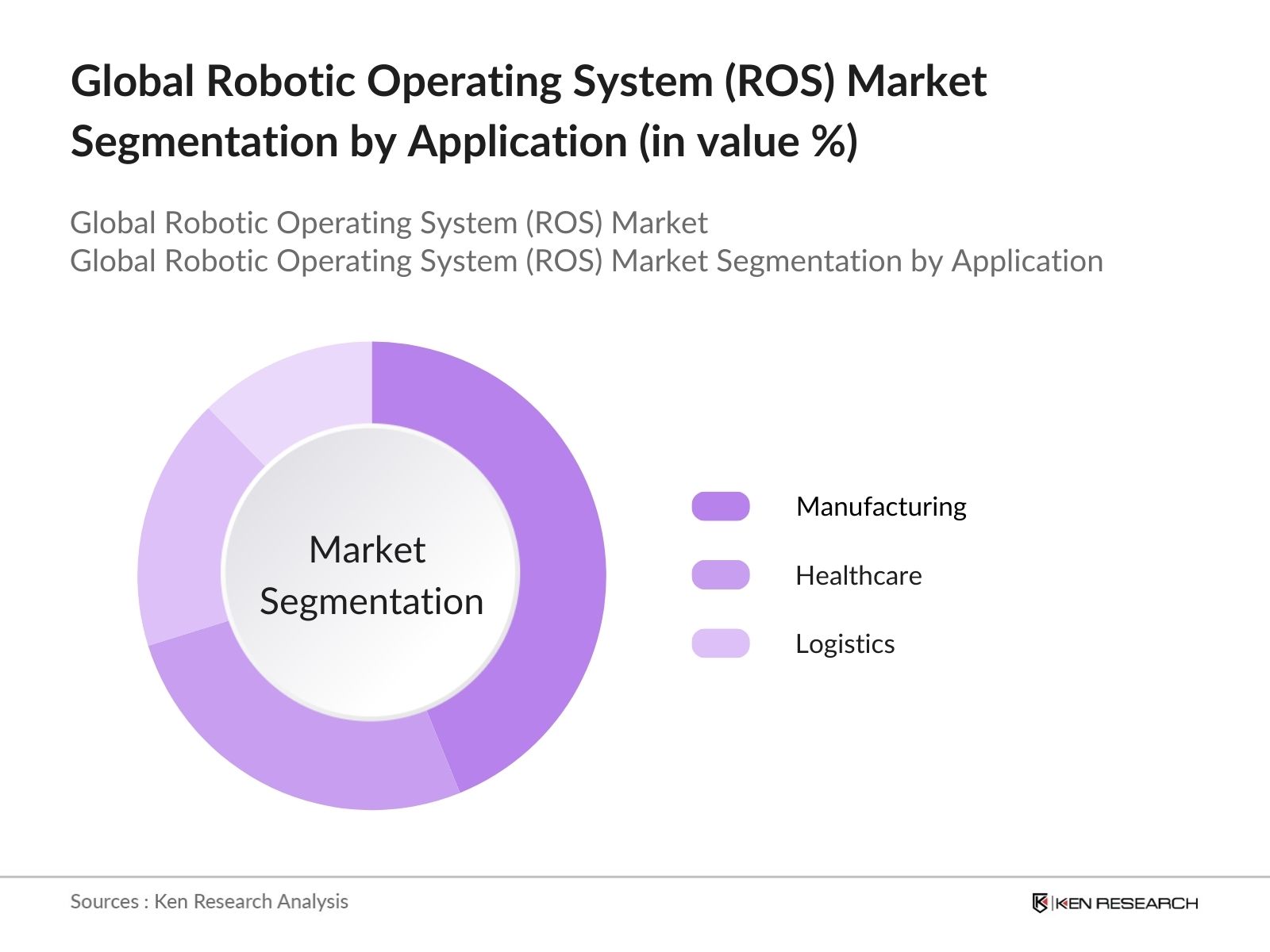This screenshot has width=1270, height=952.
Task: Click the word "Segmentation" in the donut center
Action: pyautogui.click(x=371, y=601)
